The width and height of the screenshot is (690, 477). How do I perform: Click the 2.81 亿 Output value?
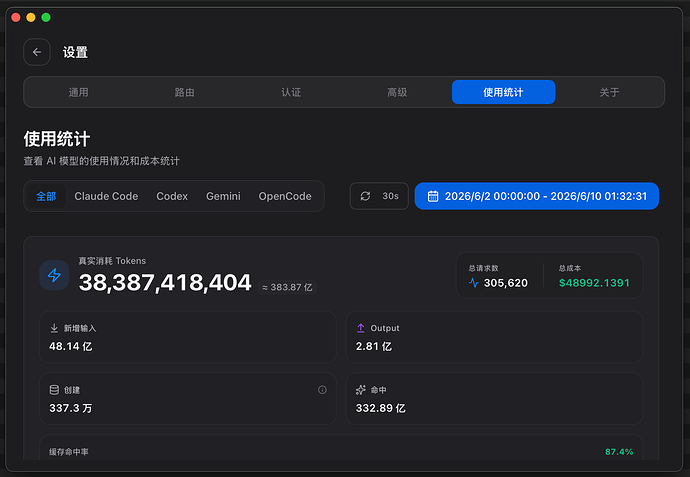coord(374,347)
